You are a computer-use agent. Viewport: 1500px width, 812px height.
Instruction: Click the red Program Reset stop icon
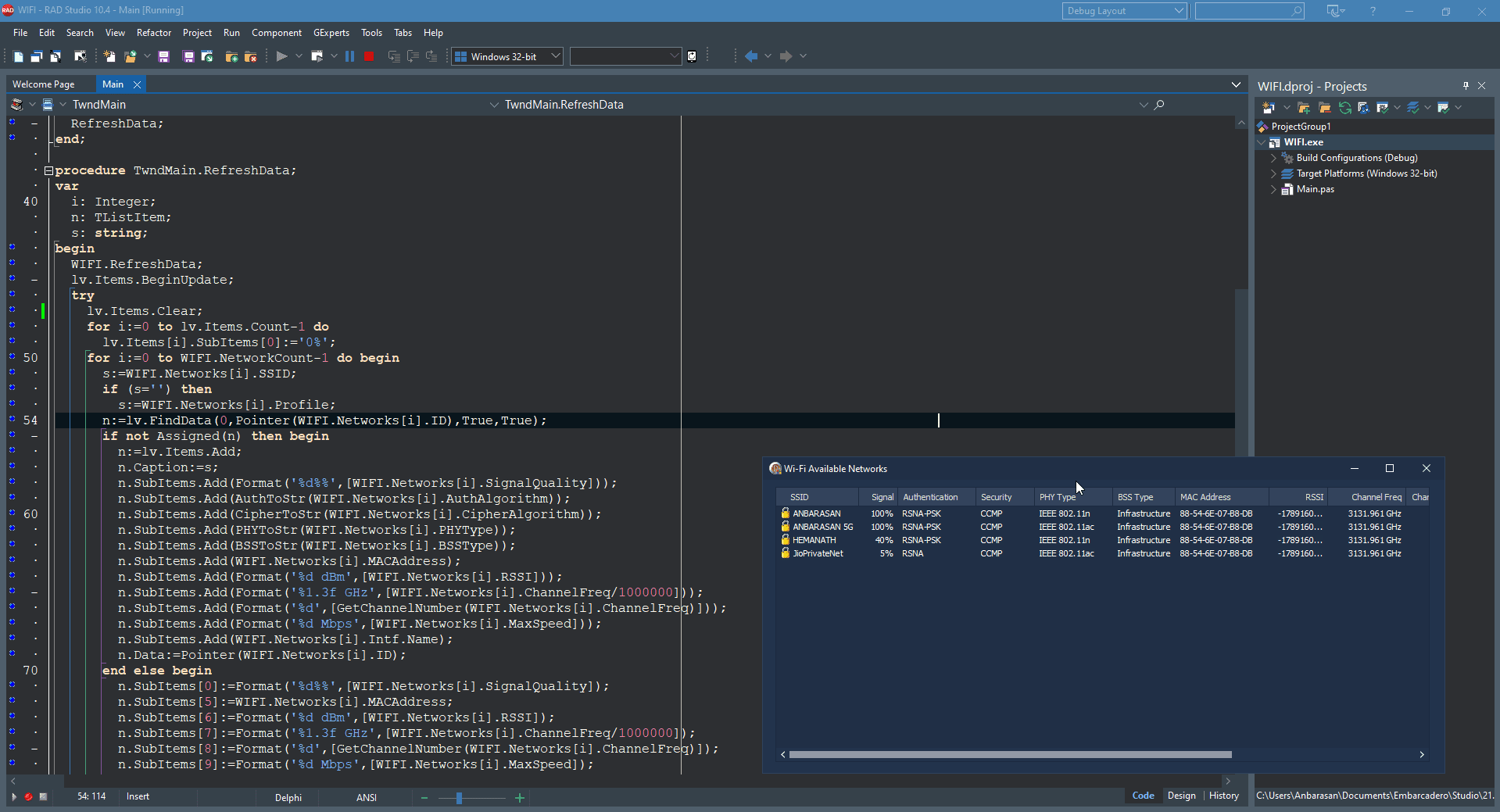[369, 56]
